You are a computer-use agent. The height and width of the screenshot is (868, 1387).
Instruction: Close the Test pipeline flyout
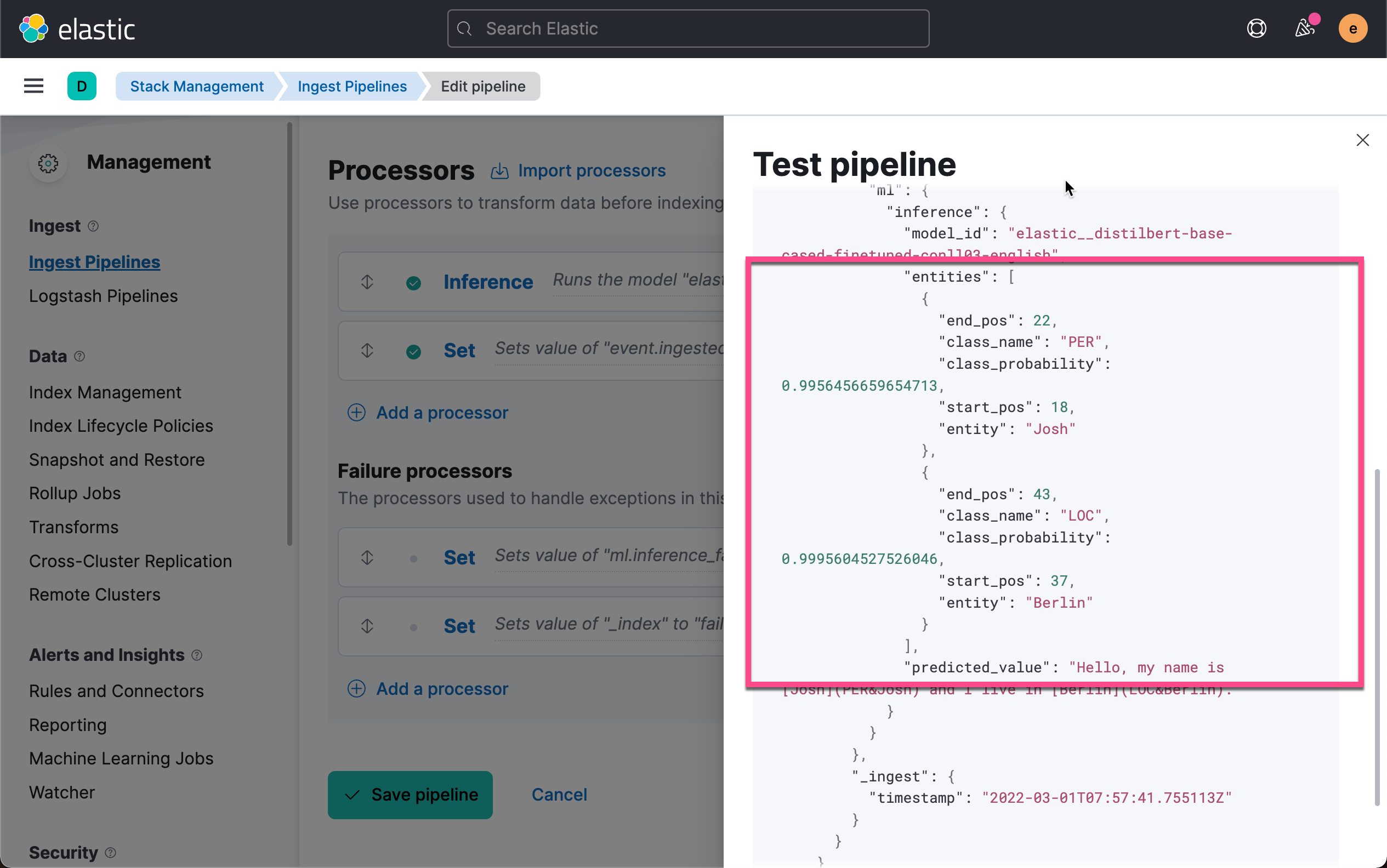point(1362,140)
